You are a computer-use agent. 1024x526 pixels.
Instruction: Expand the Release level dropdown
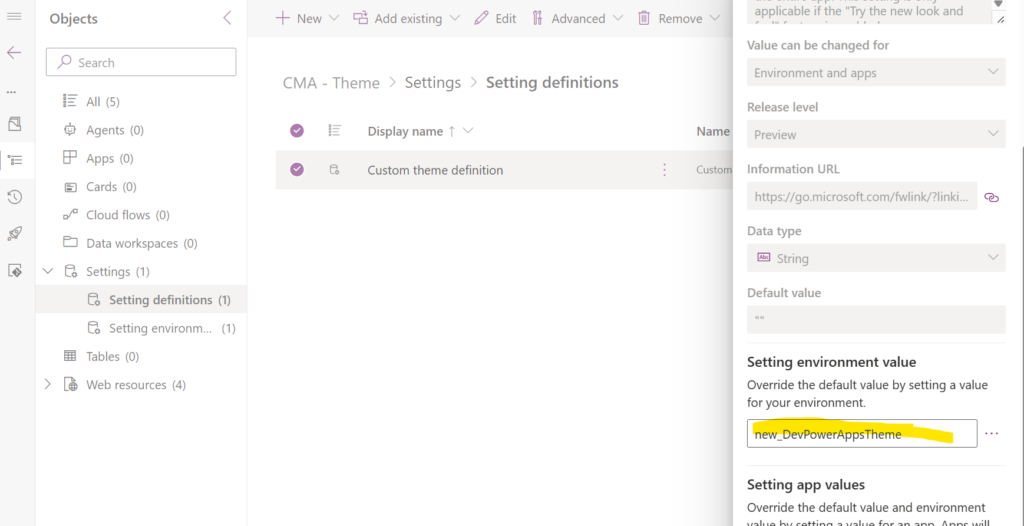tap(875, 134)
